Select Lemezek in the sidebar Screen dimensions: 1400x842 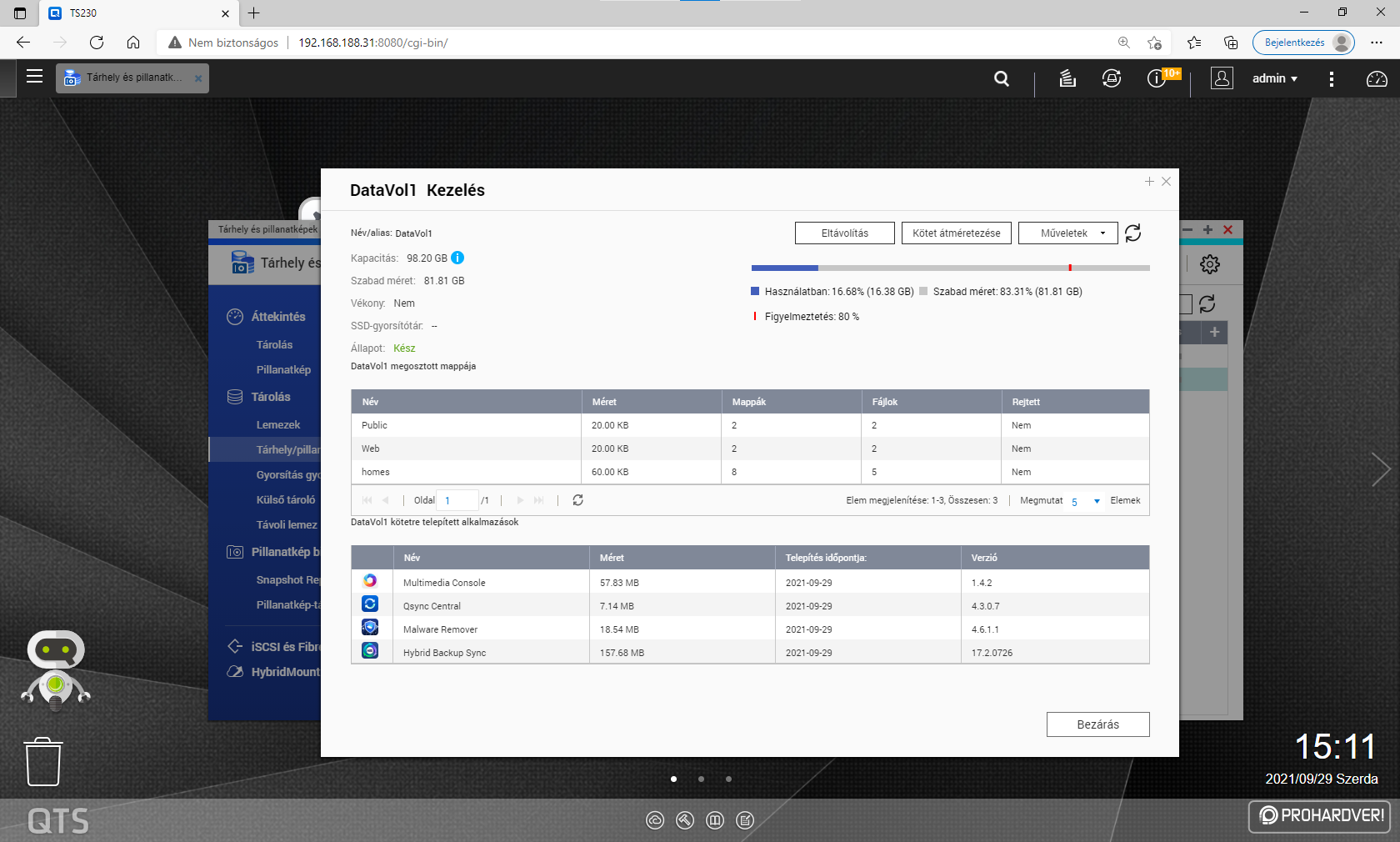[278, 425]
